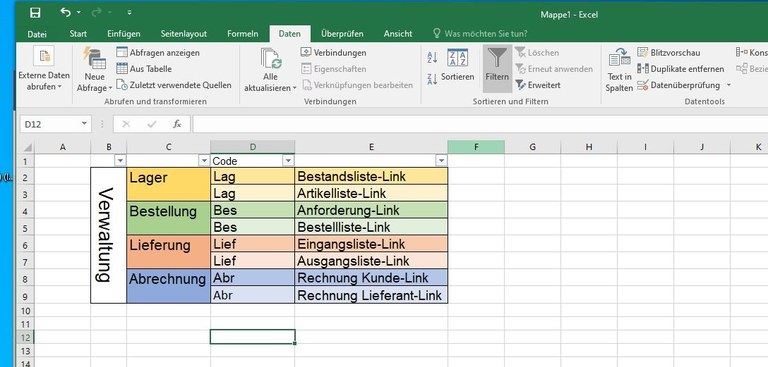Click the Bestellung cell
The height and width of the screenshot is (367, 768).
[x=168, y=218]
